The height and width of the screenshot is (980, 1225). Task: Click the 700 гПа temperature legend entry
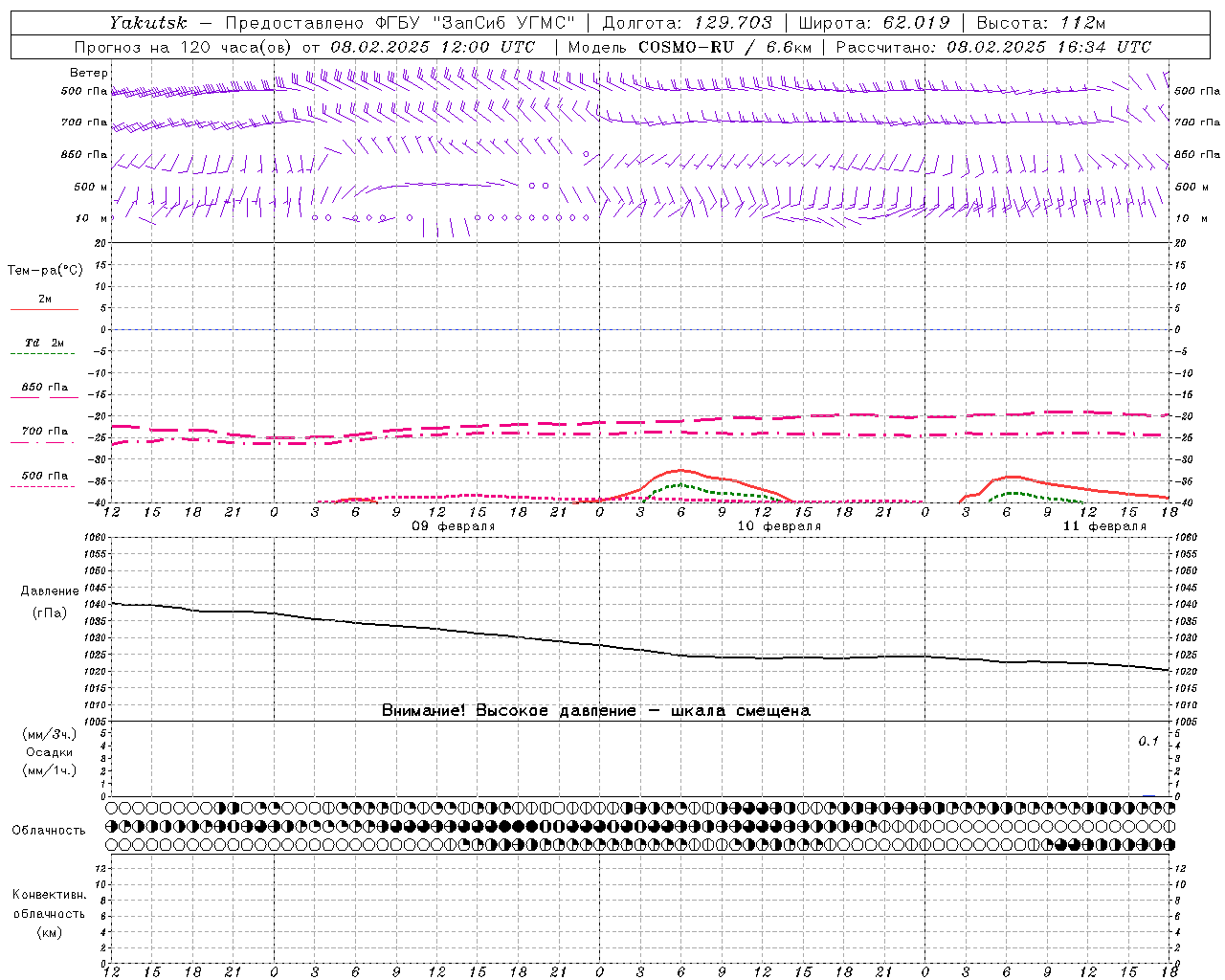point(44,435)
